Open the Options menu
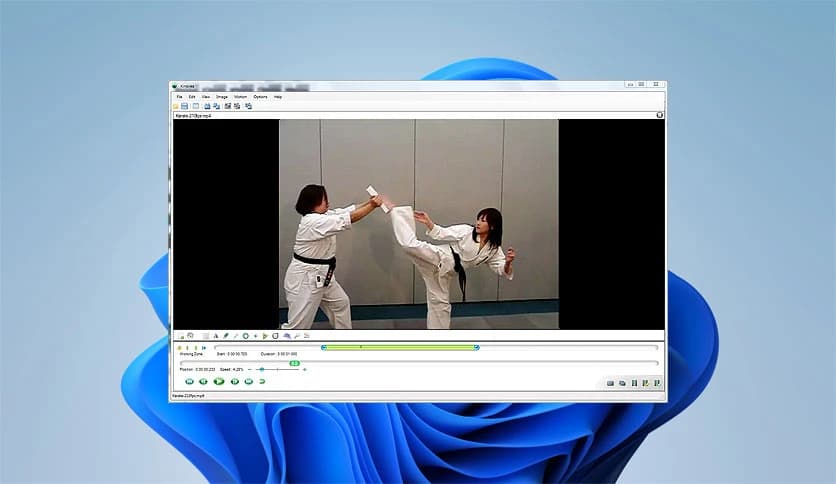 tap(260, 97)
